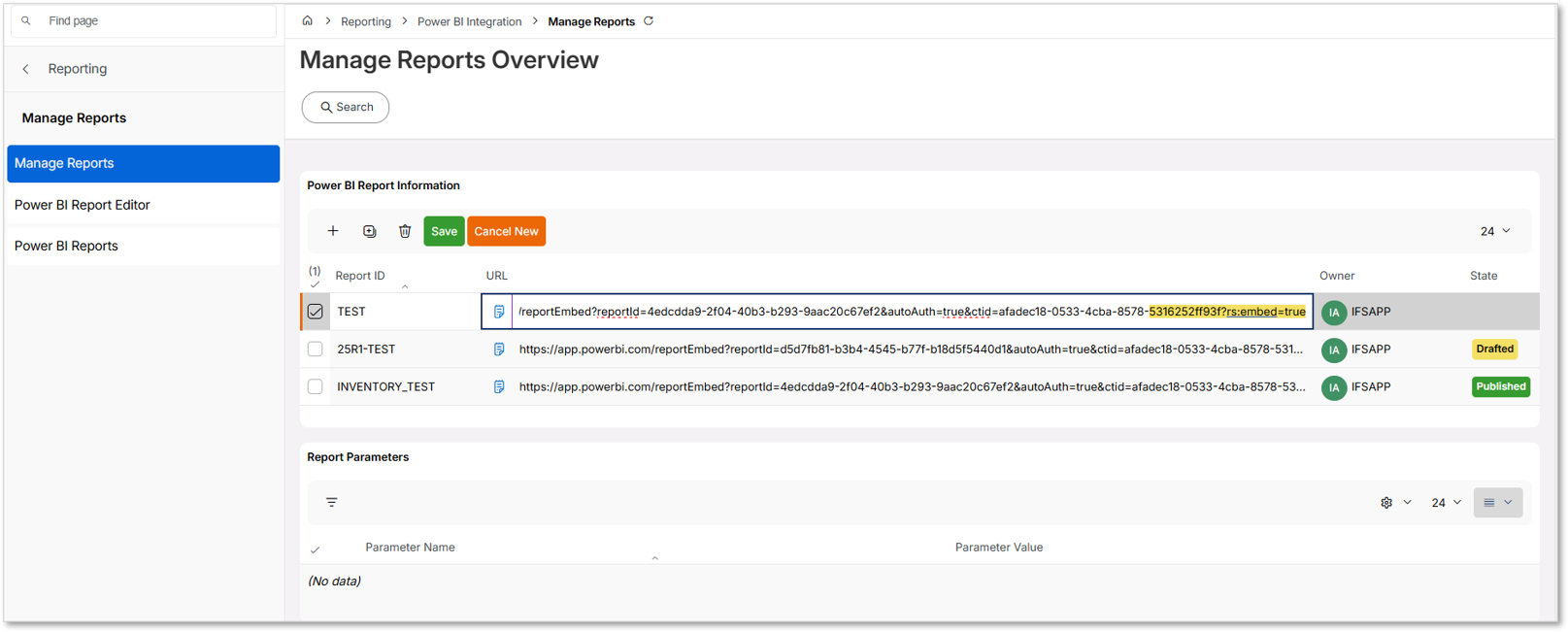Click filter icon in Report Parameters

point(332,502)
